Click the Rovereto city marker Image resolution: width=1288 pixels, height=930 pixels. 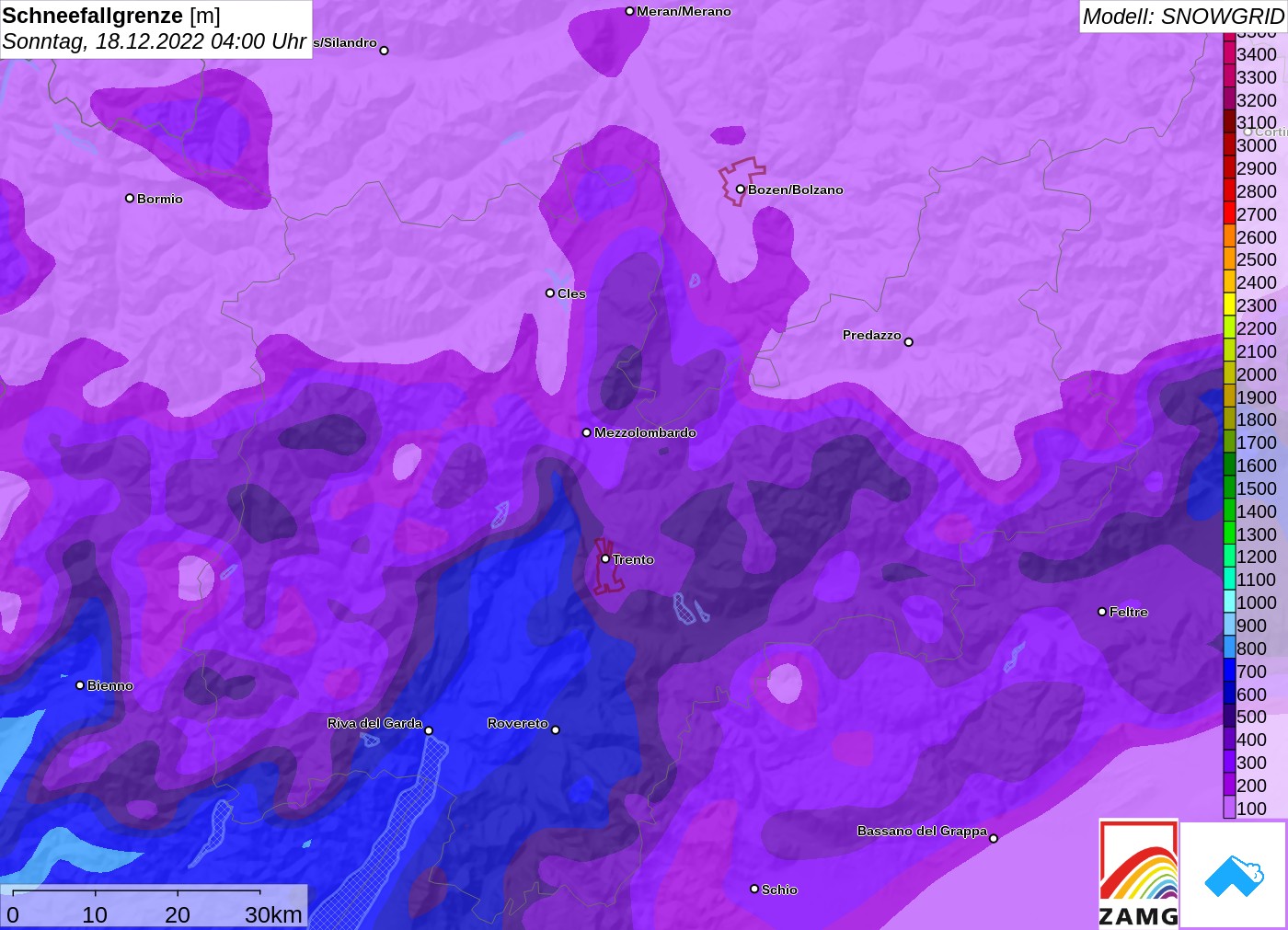coord(556,730)
